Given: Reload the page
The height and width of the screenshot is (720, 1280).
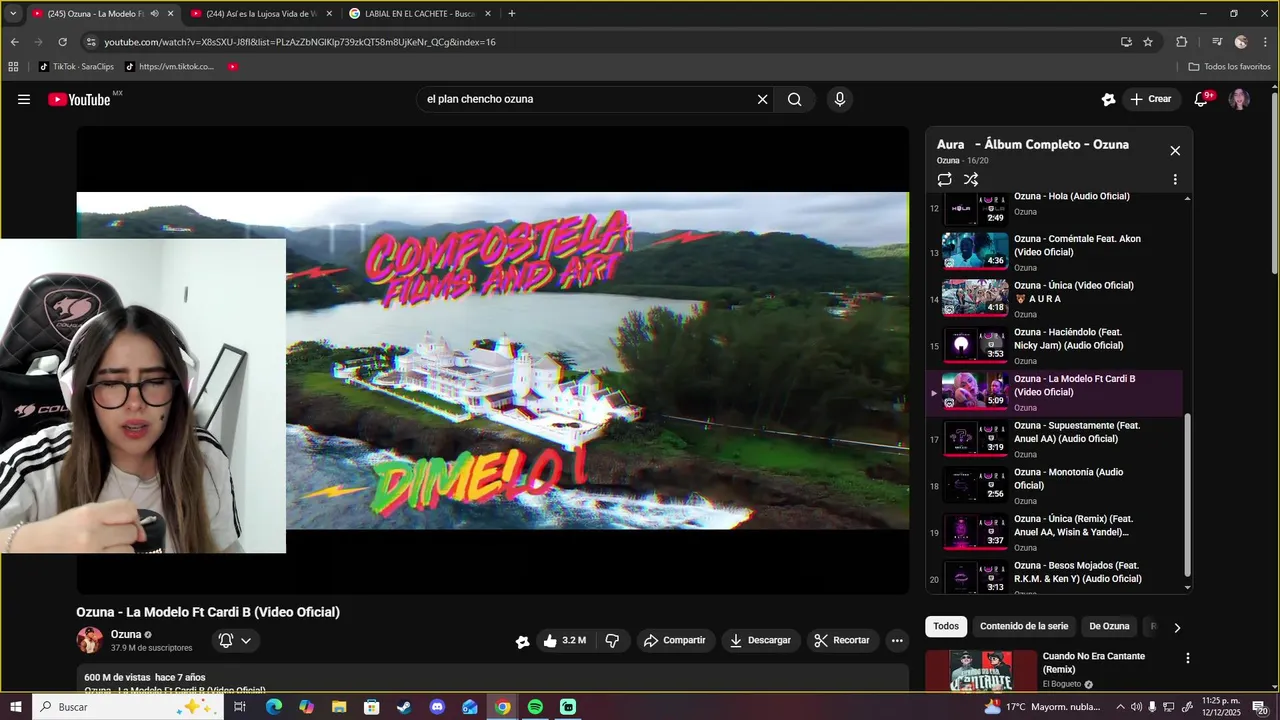Looking at the screenshot, I should [x=62, y=42].
